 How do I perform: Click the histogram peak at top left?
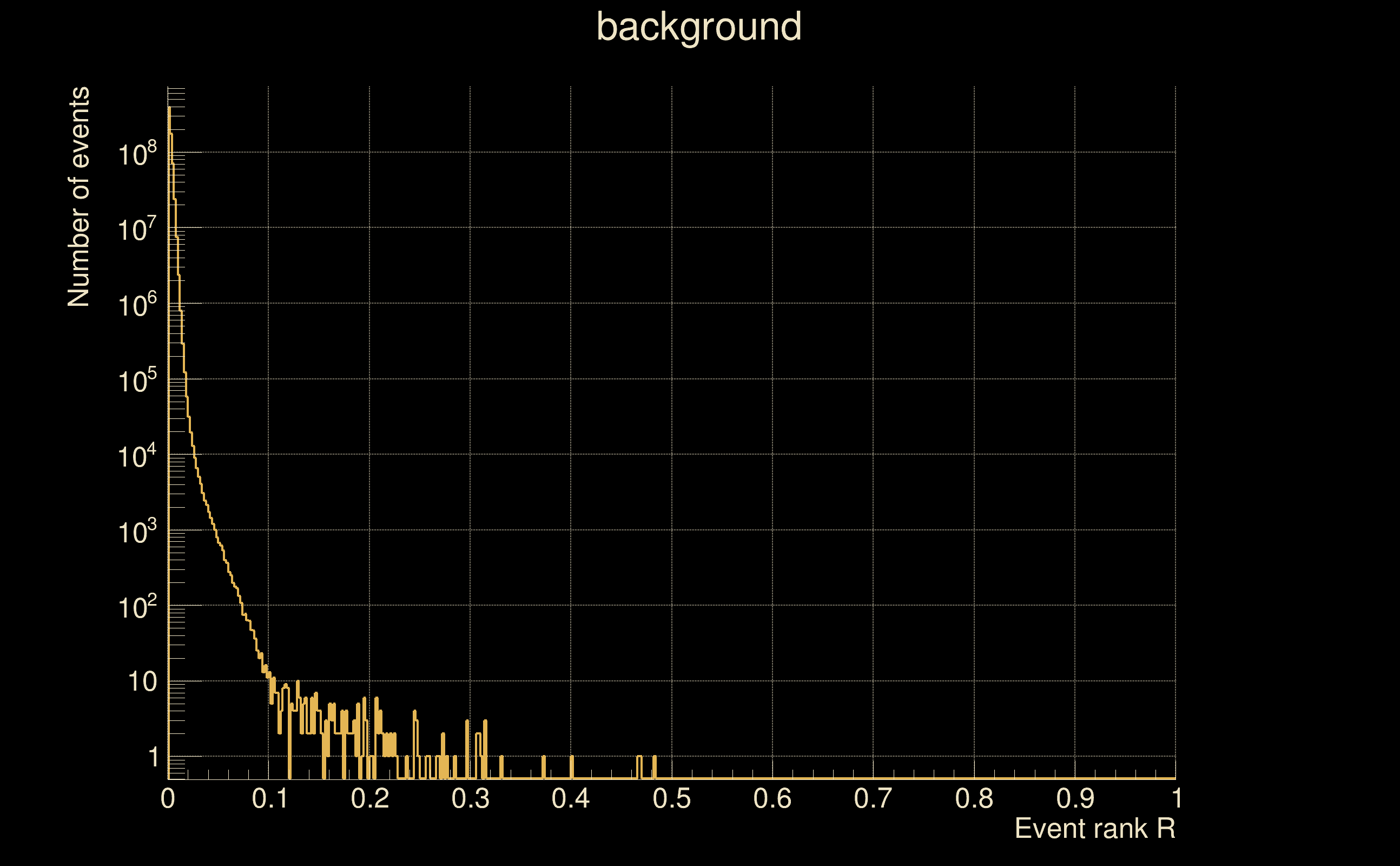click(169, 109)
